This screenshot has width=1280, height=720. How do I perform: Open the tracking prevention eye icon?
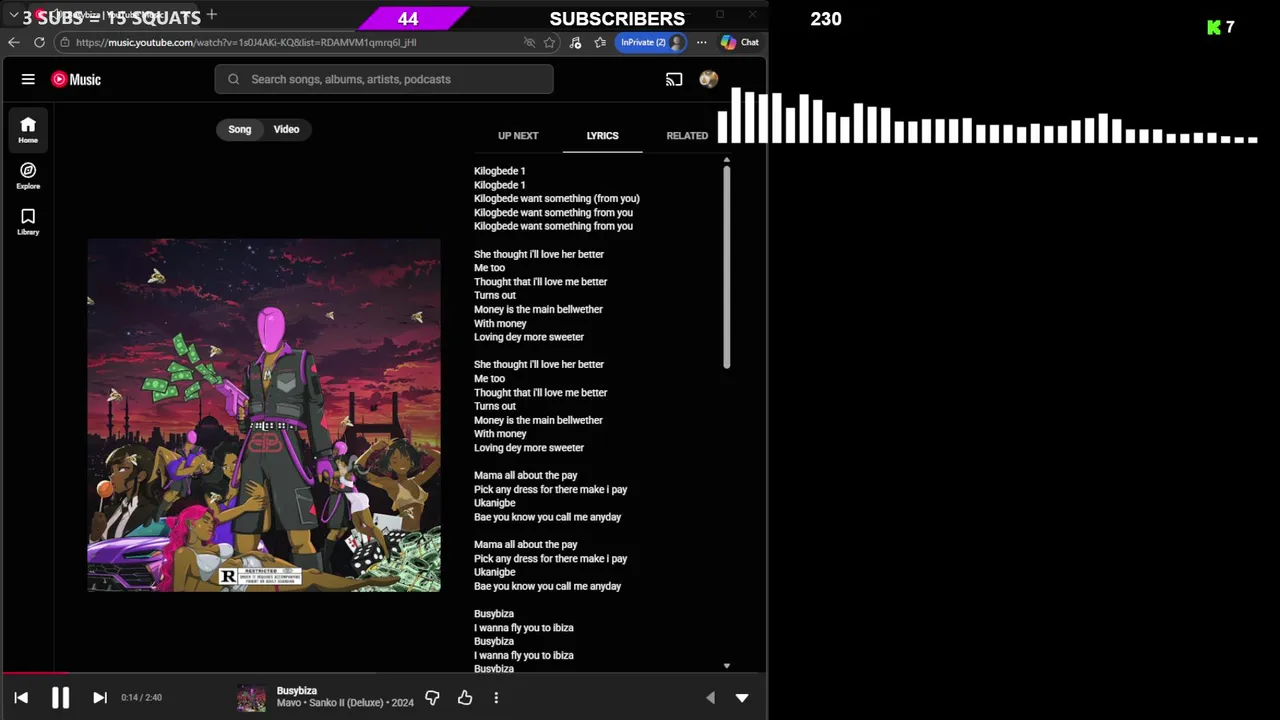click(529, 42)
